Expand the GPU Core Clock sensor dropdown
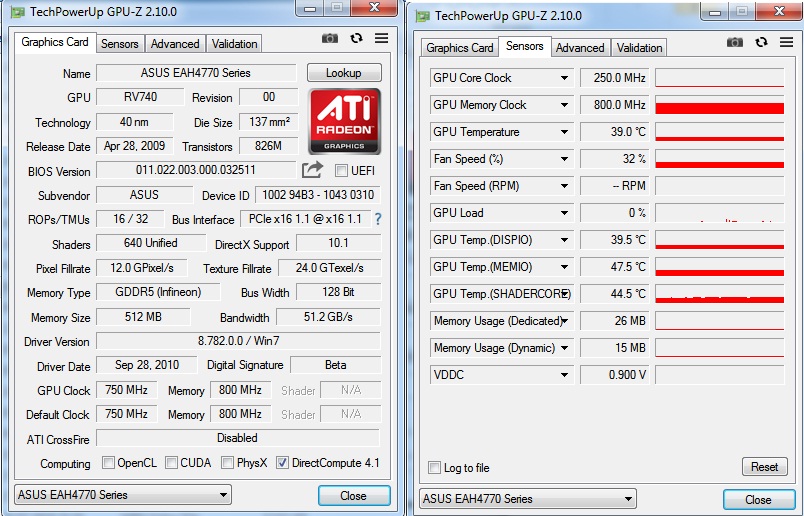 pos(564,78)
